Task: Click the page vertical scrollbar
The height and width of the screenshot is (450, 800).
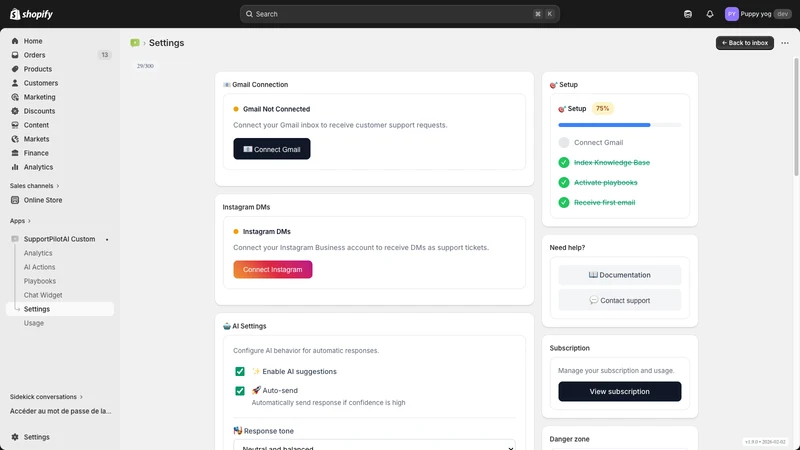Action: pyautogui.click(x=796, y=117)
